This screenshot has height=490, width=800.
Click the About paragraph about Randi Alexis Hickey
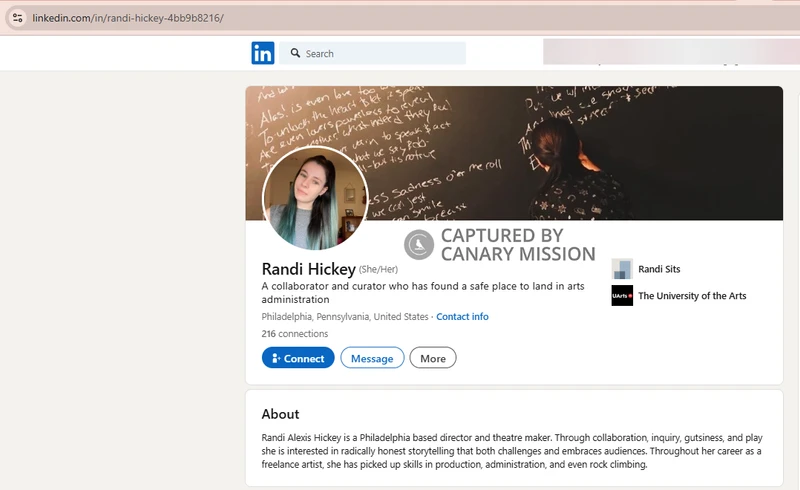[x=512, y=451]
